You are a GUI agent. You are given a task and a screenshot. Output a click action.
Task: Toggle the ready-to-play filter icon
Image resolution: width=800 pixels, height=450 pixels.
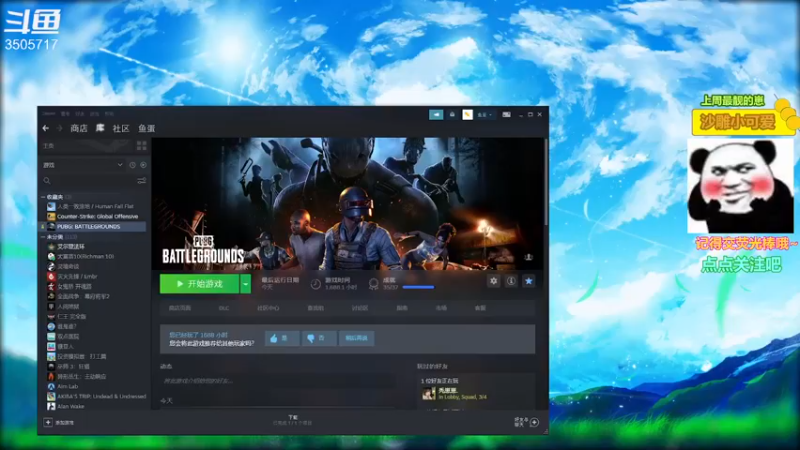point(143,165)
